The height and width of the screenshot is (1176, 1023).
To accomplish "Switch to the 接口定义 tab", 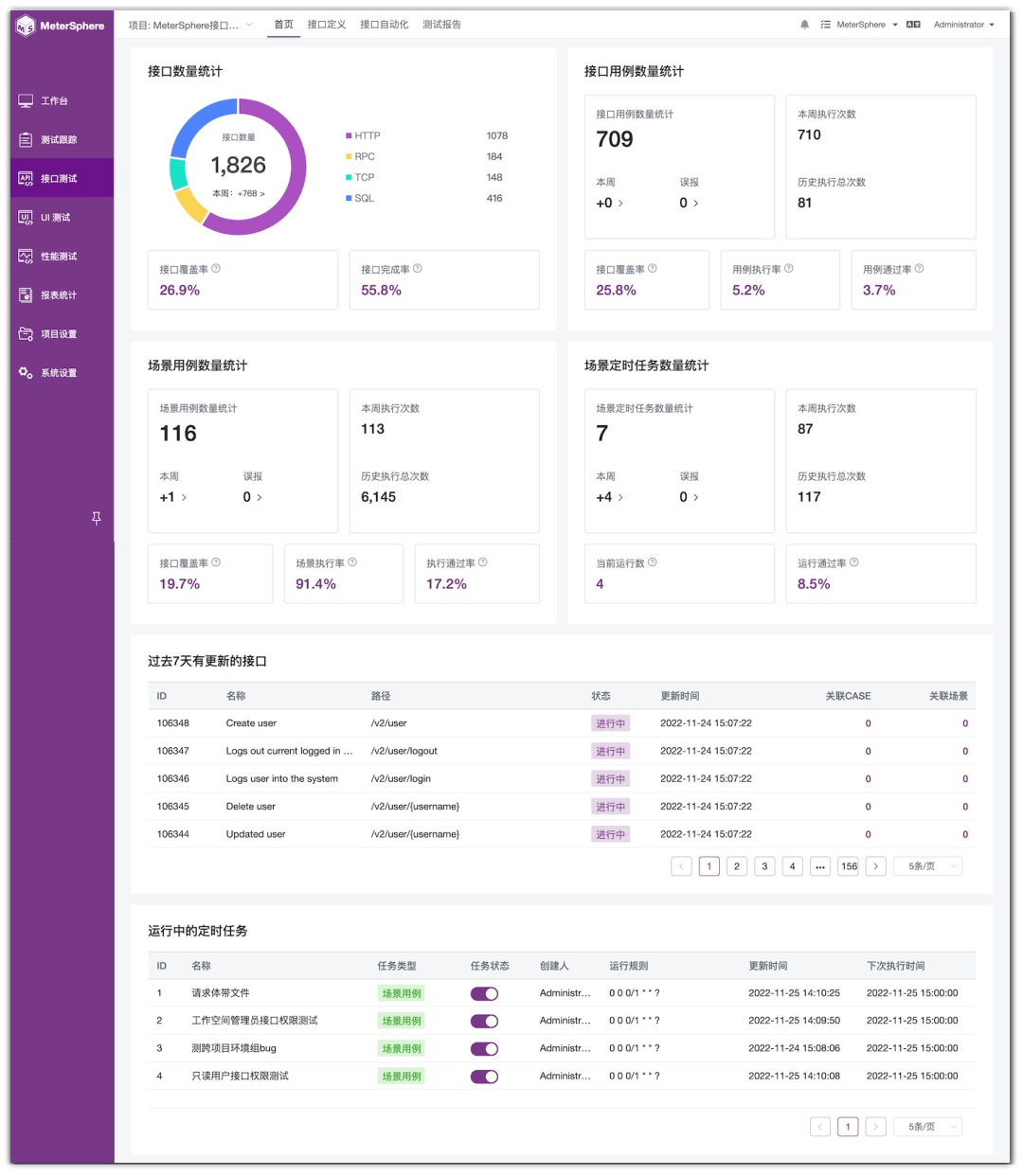I will click(326, 25).
